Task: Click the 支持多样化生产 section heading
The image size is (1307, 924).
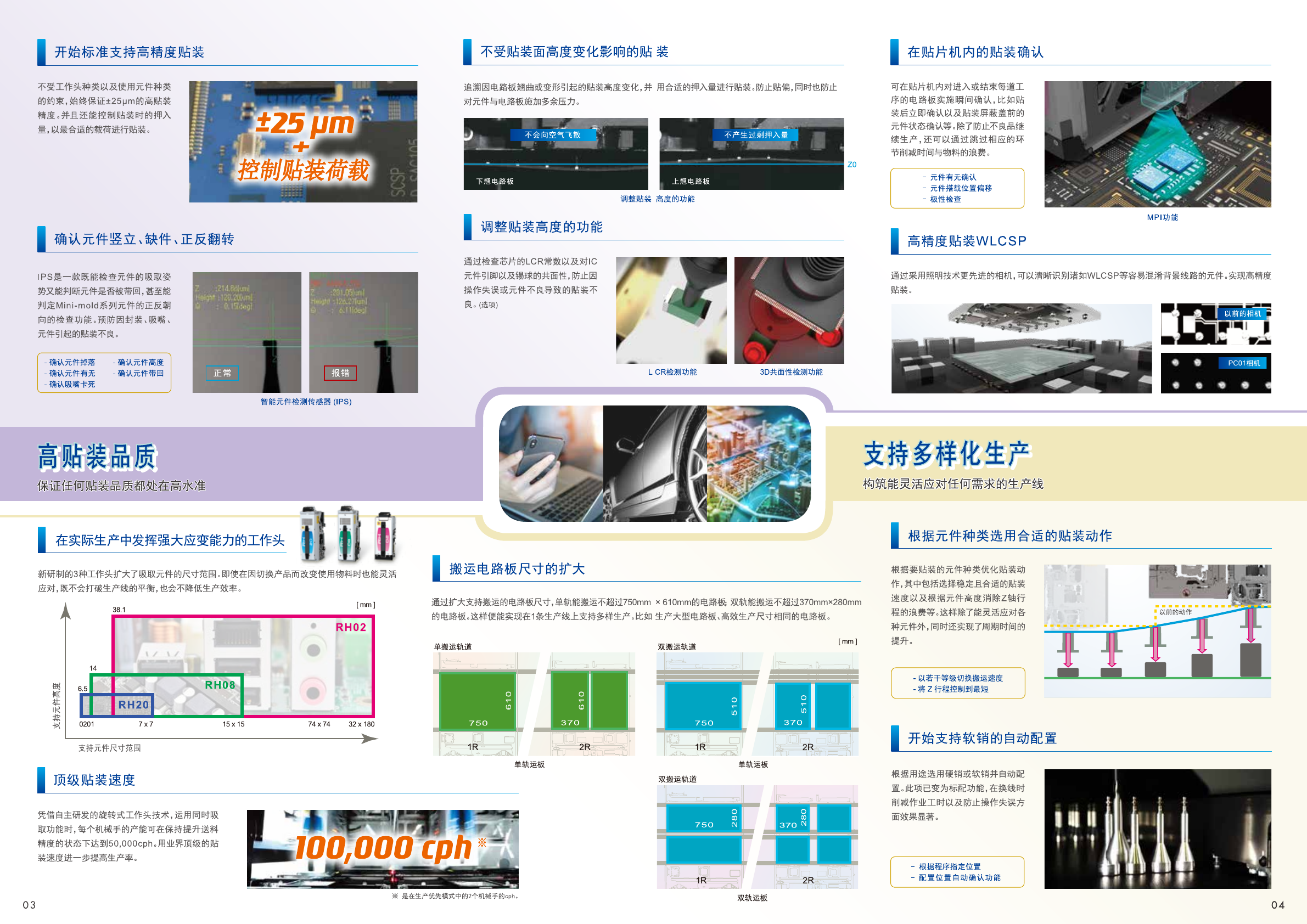Action: [x=947, y=454]
